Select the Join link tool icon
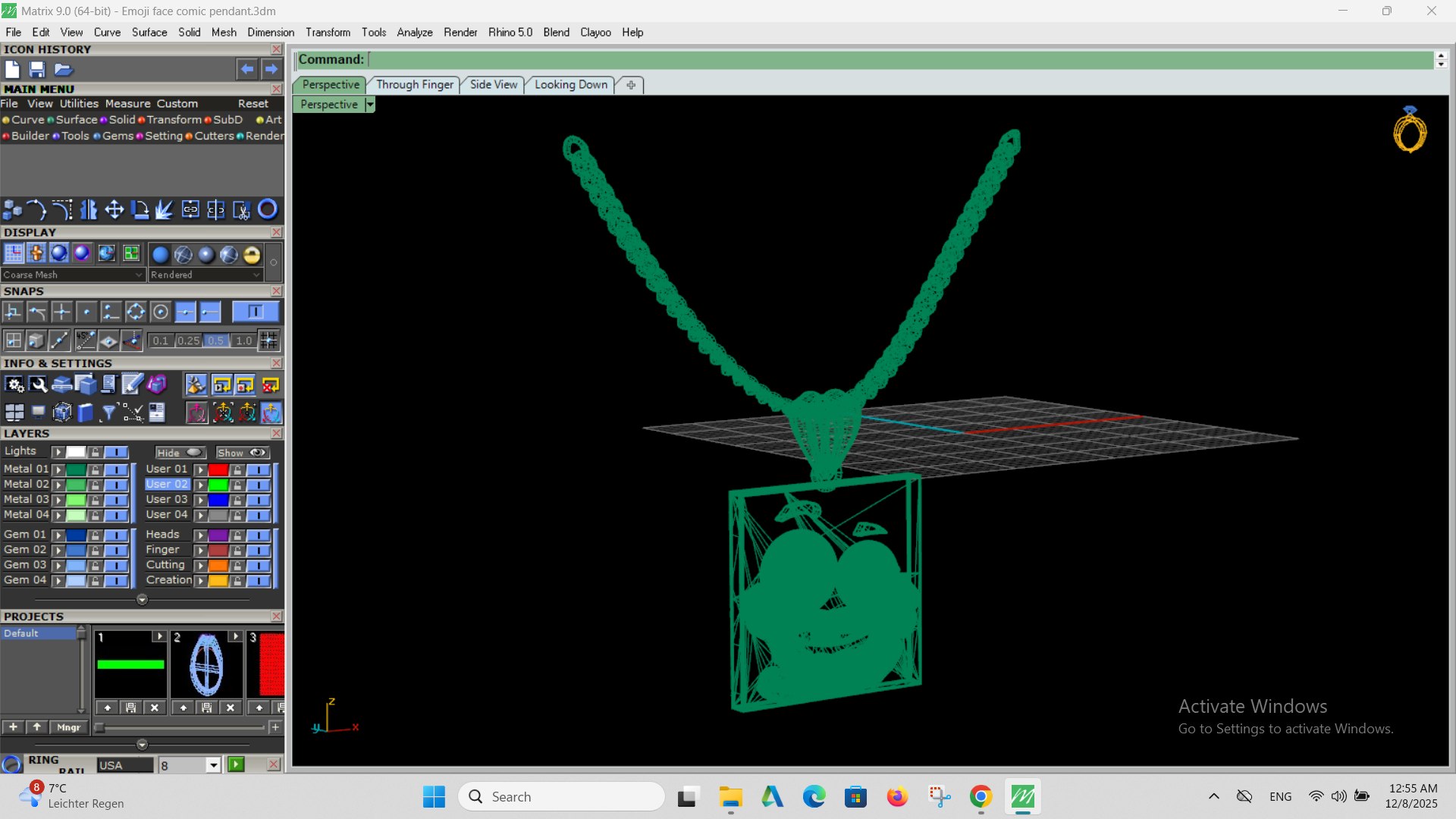The height and width of the screenshot is (819, 1456). (x=190, y=209)
